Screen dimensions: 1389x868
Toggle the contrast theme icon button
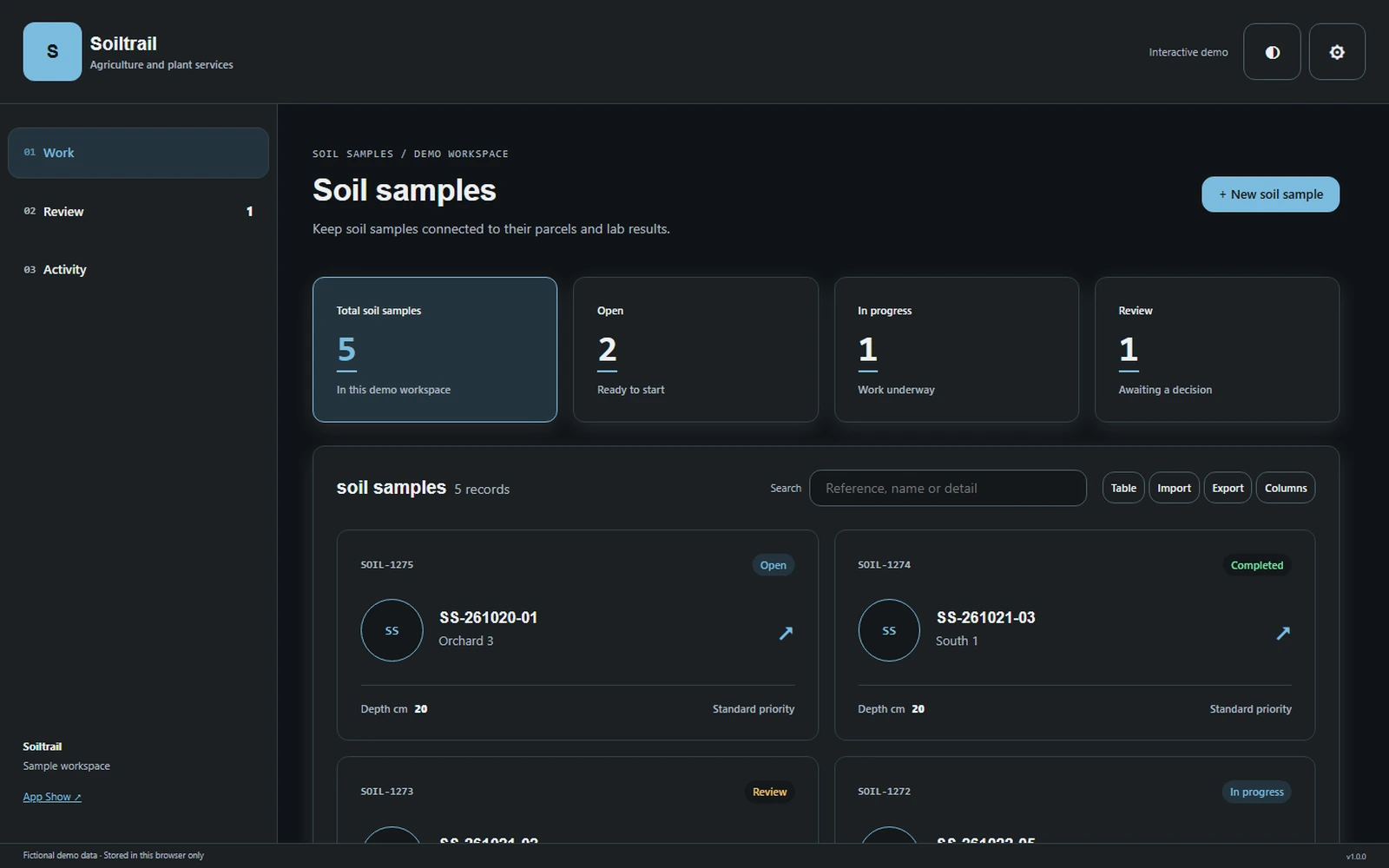(x=1272, y=52)
